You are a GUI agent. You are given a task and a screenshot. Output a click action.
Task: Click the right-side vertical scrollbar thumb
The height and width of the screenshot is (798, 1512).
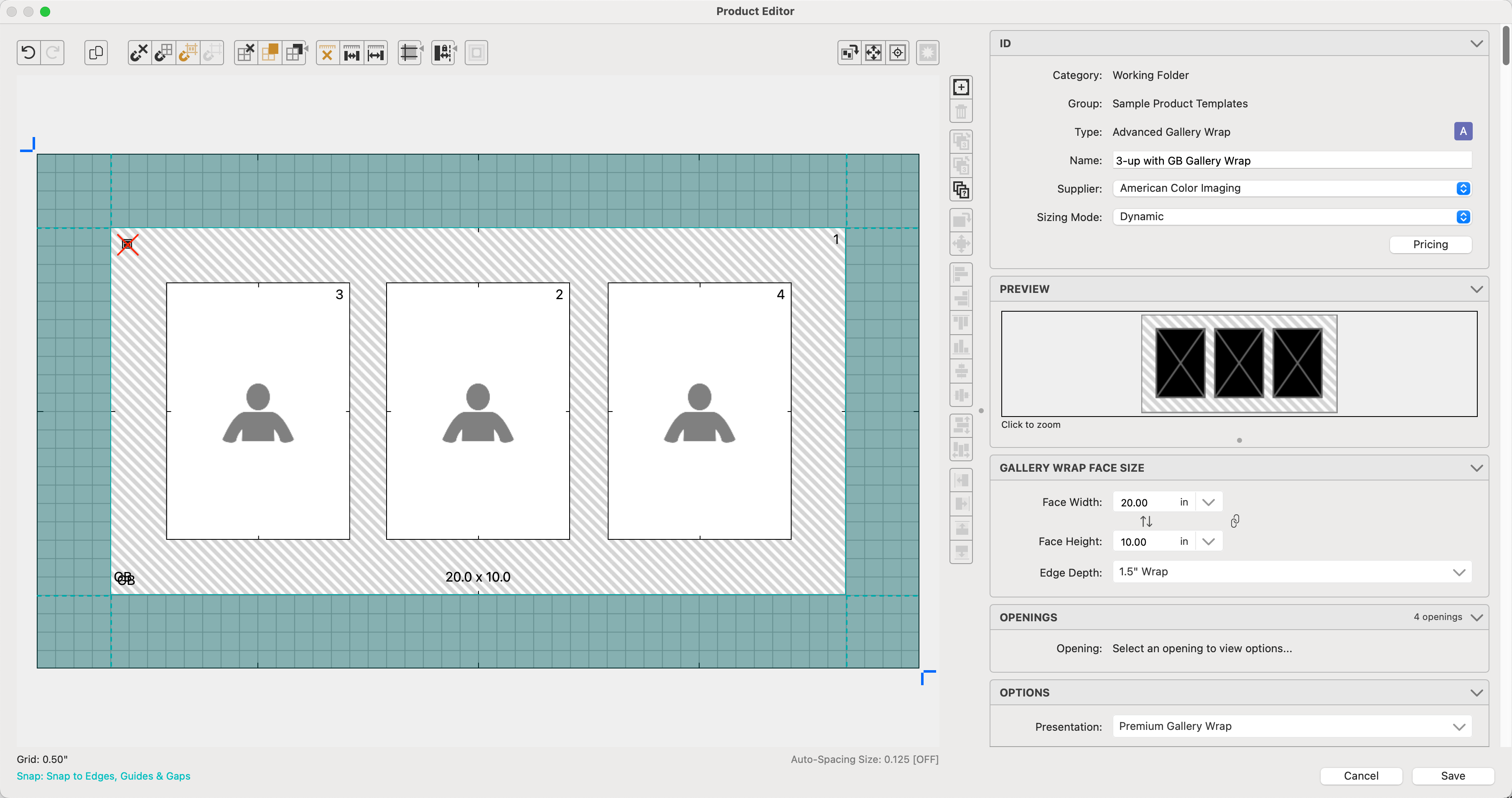pyautogui.click(x=1506, y=46)
